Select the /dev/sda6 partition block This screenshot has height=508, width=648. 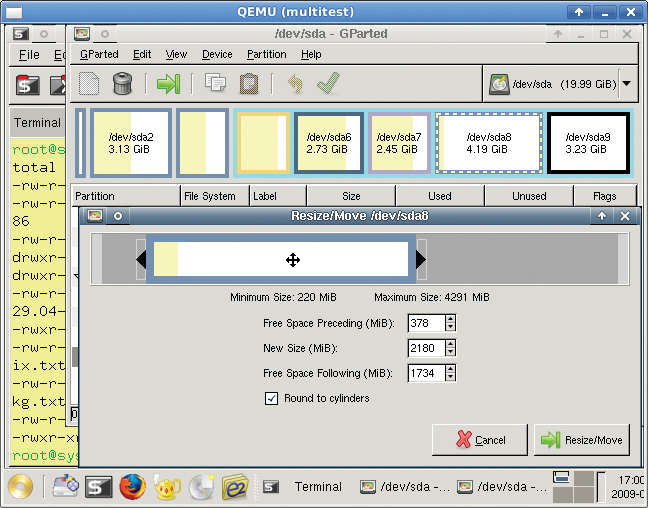point(328,143)
